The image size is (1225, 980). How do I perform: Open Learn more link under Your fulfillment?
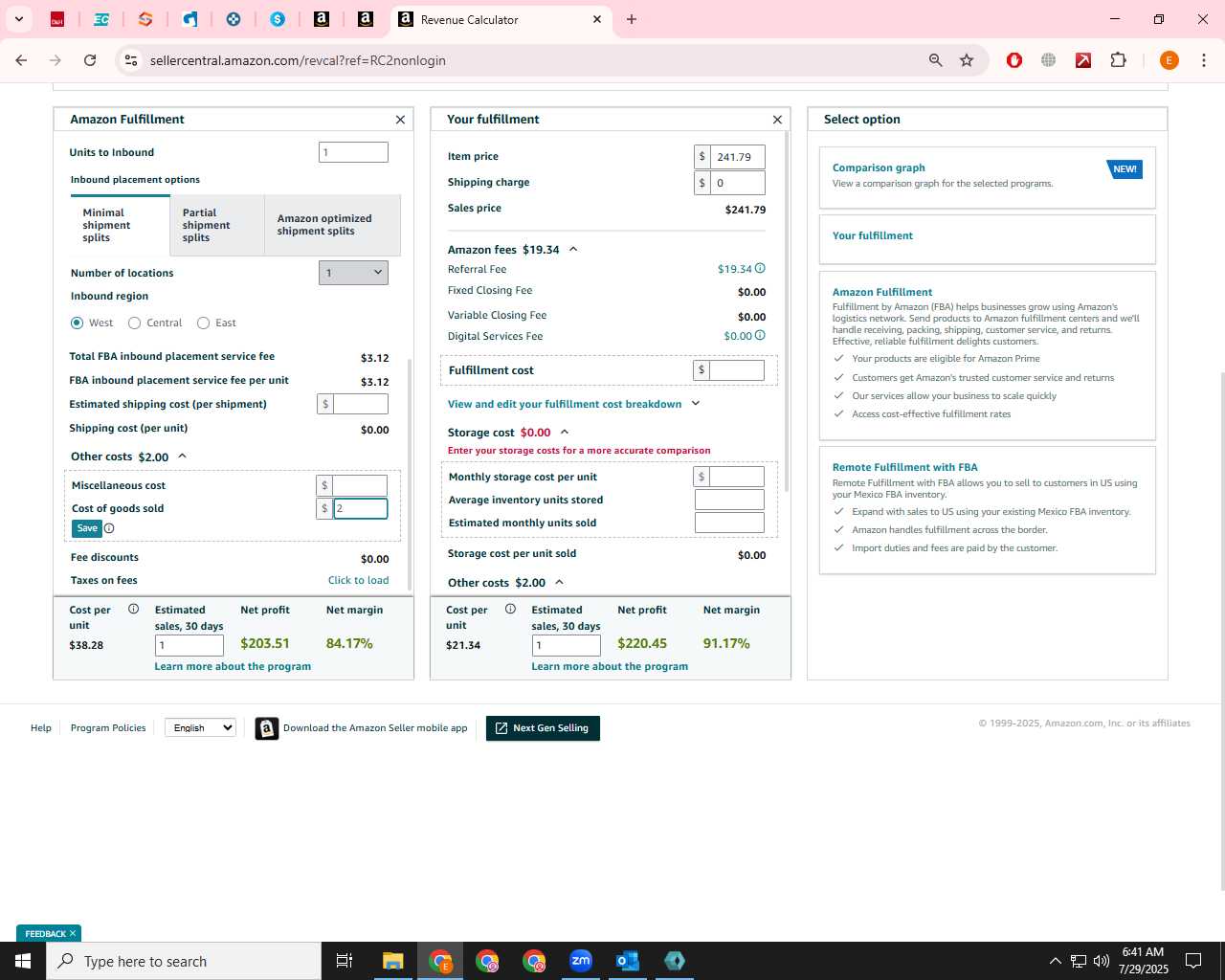[x=610, y=666]
